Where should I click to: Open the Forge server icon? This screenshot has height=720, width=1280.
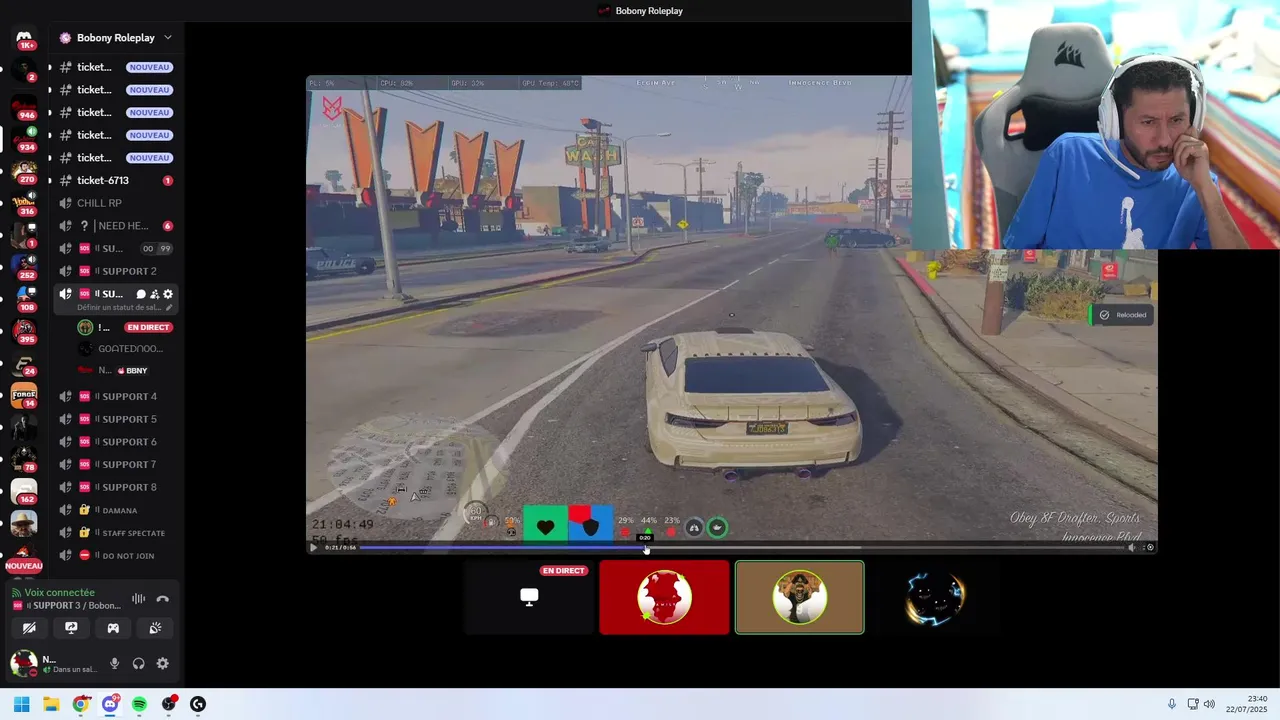(x=24, y=395)
